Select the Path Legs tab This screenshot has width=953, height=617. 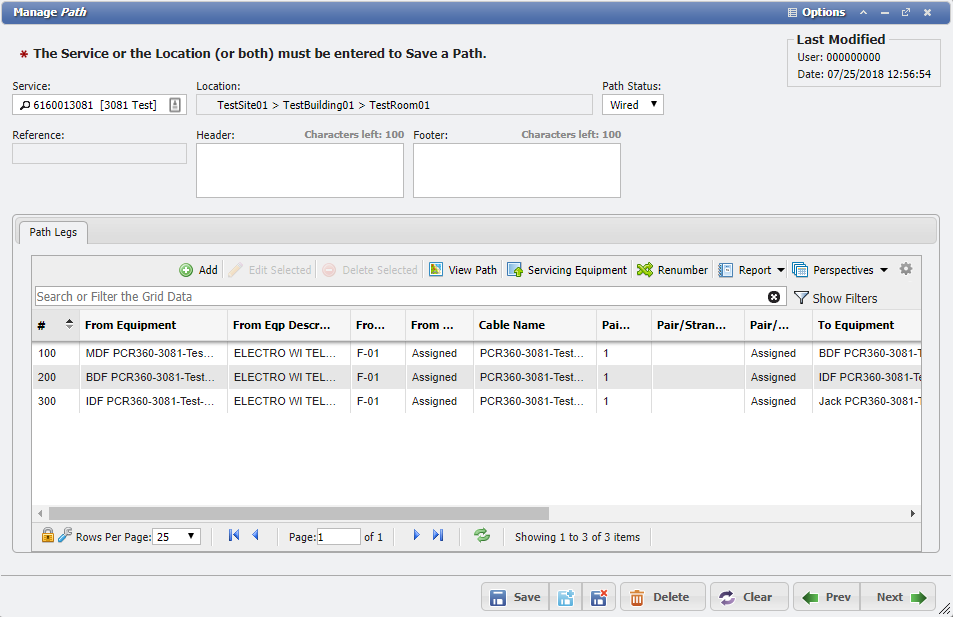(x=53, y=232)
